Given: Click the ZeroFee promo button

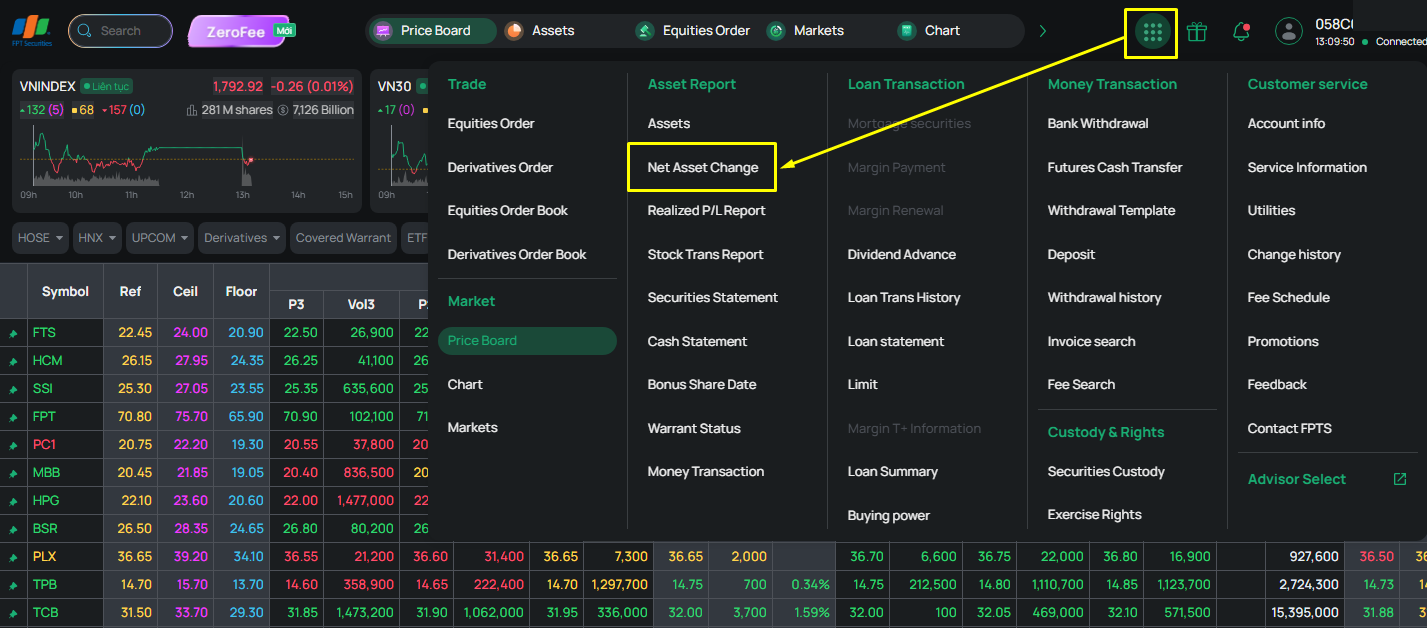Looking at the screenshot, I should 240,31.
